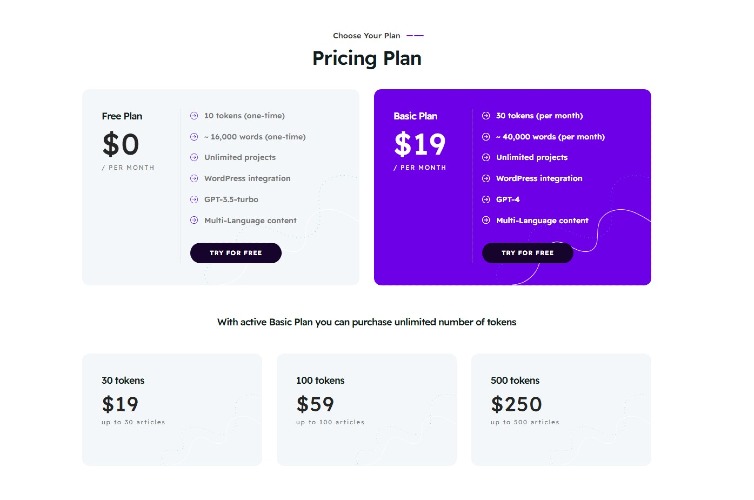Click arrow icon beside Basic Plan Multi-Language content
Screen dimensions: 754x500
click(x=486, y=220)
